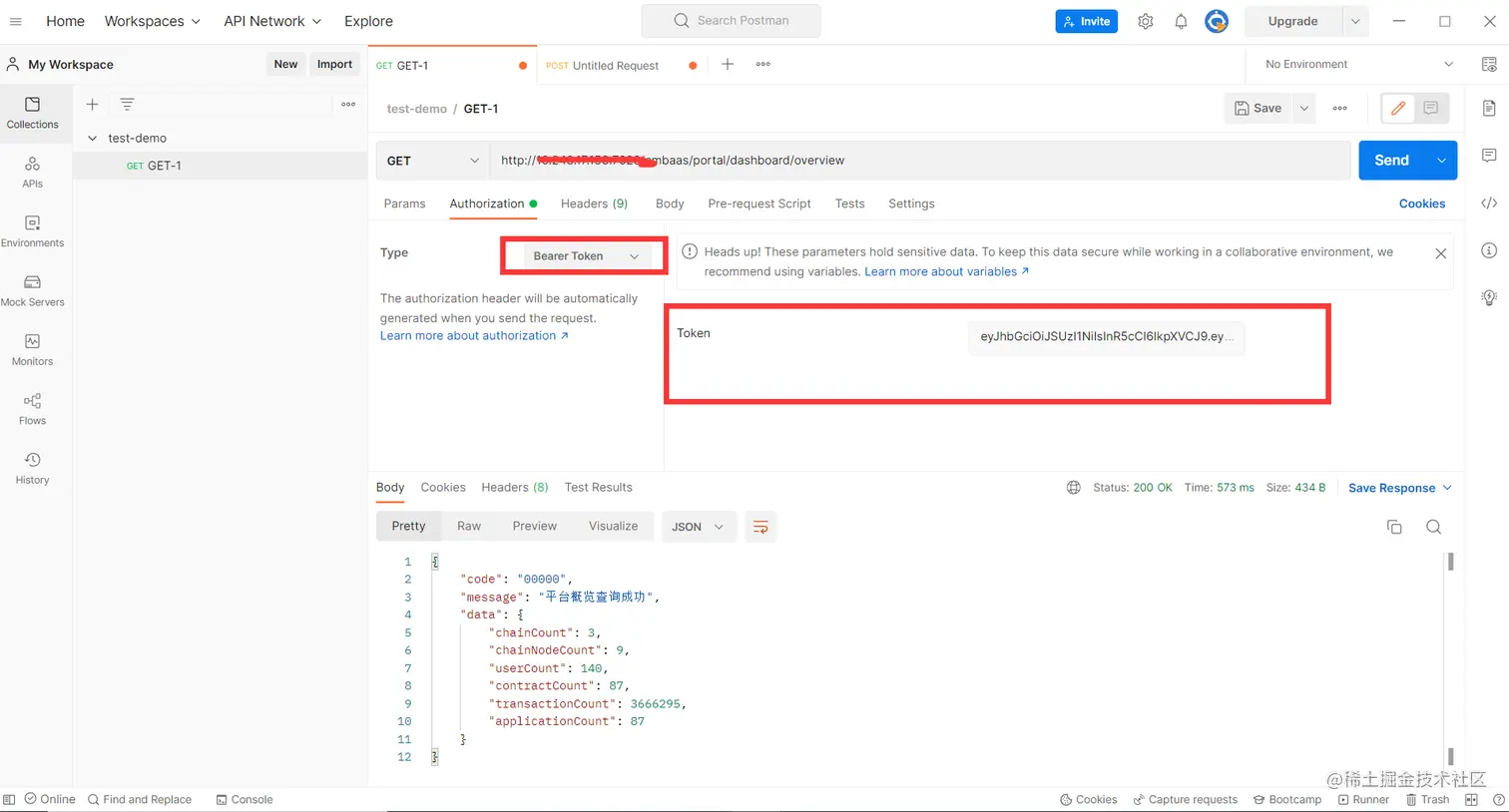Viewport: 1509px width, 812px height.
Task: Open the Bearer Token type dropdown
Action: point(585,256)
